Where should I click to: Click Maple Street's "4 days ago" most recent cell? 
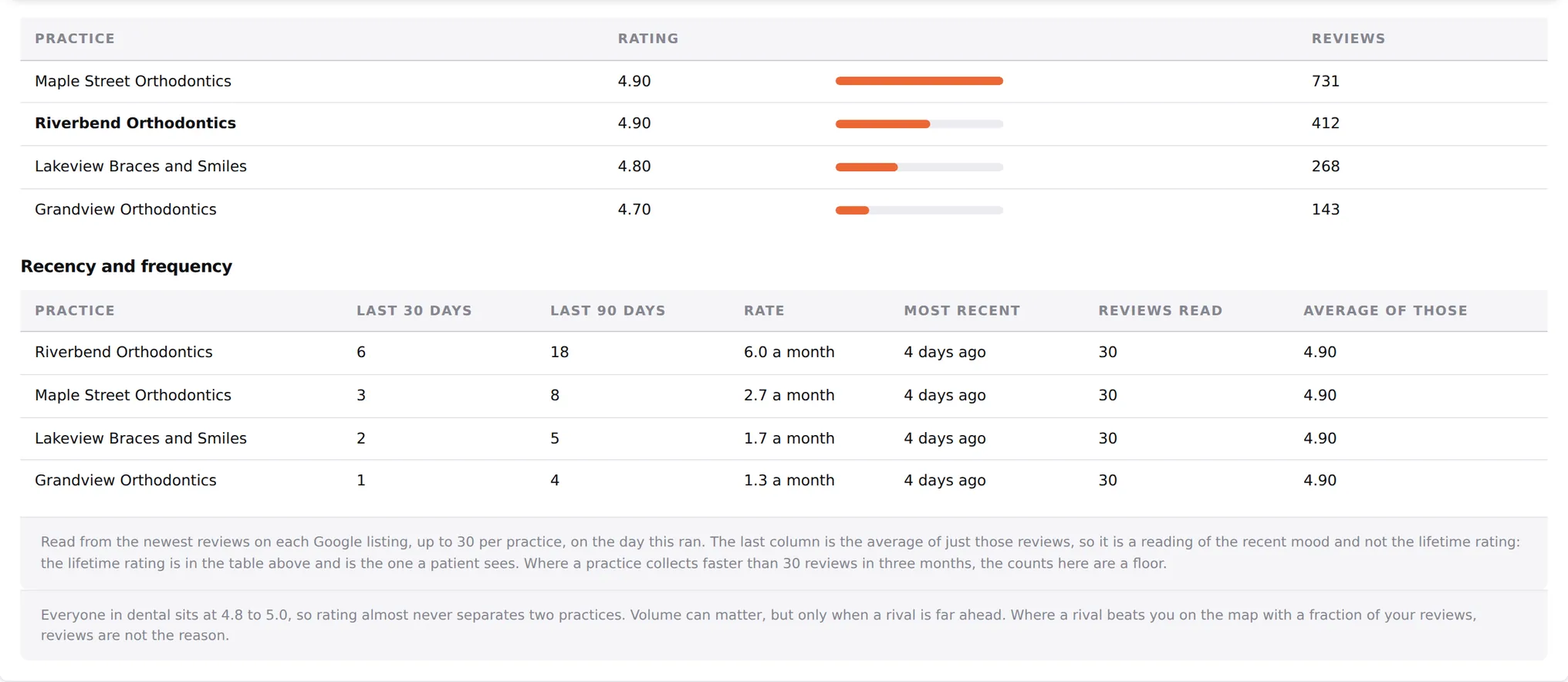tap(945, 396)
